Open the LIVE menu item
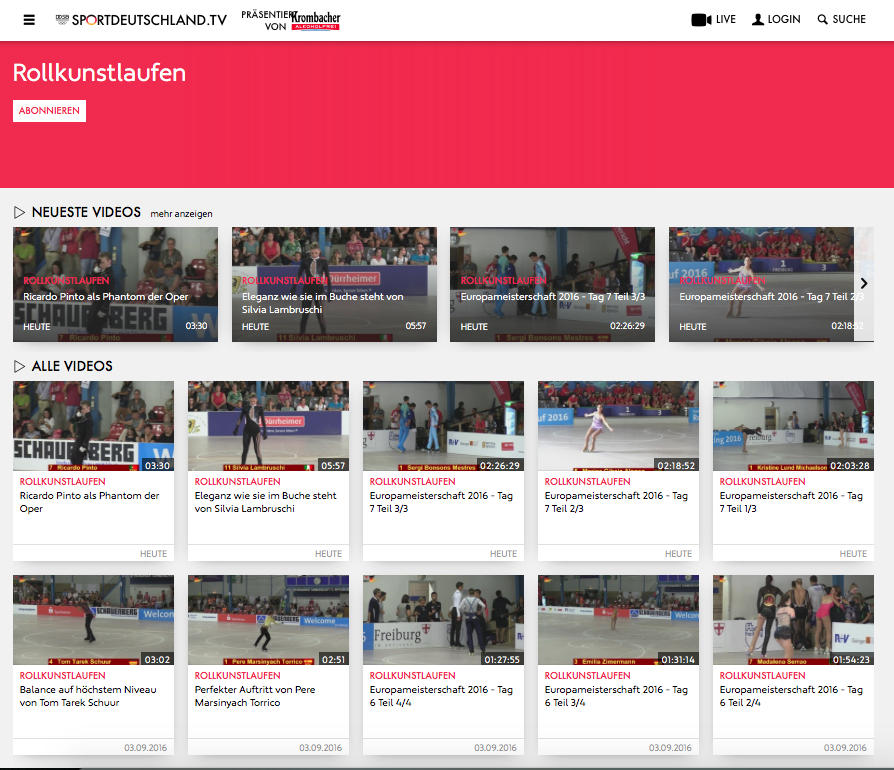Image resolution: width=894 pixels, height=770 pixels. click(713, 19)
